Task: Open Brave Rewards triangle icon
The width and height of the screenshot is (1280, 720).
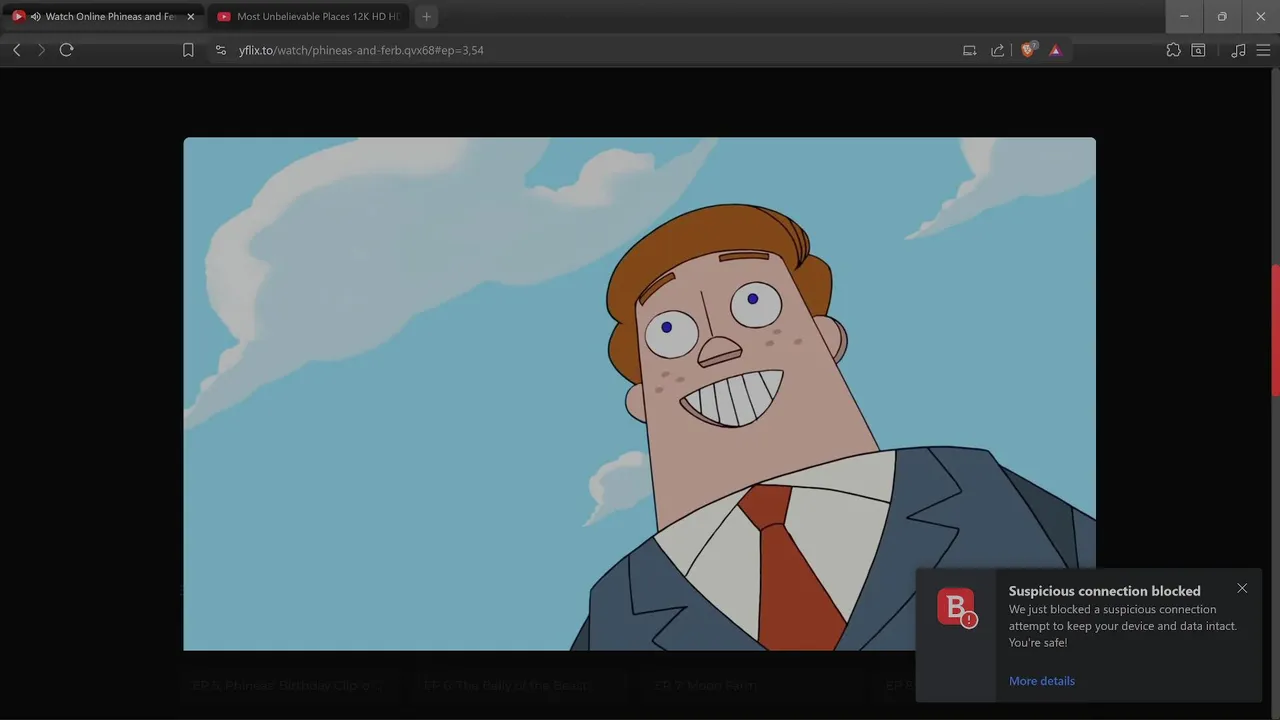Action: click(1055, 50)
